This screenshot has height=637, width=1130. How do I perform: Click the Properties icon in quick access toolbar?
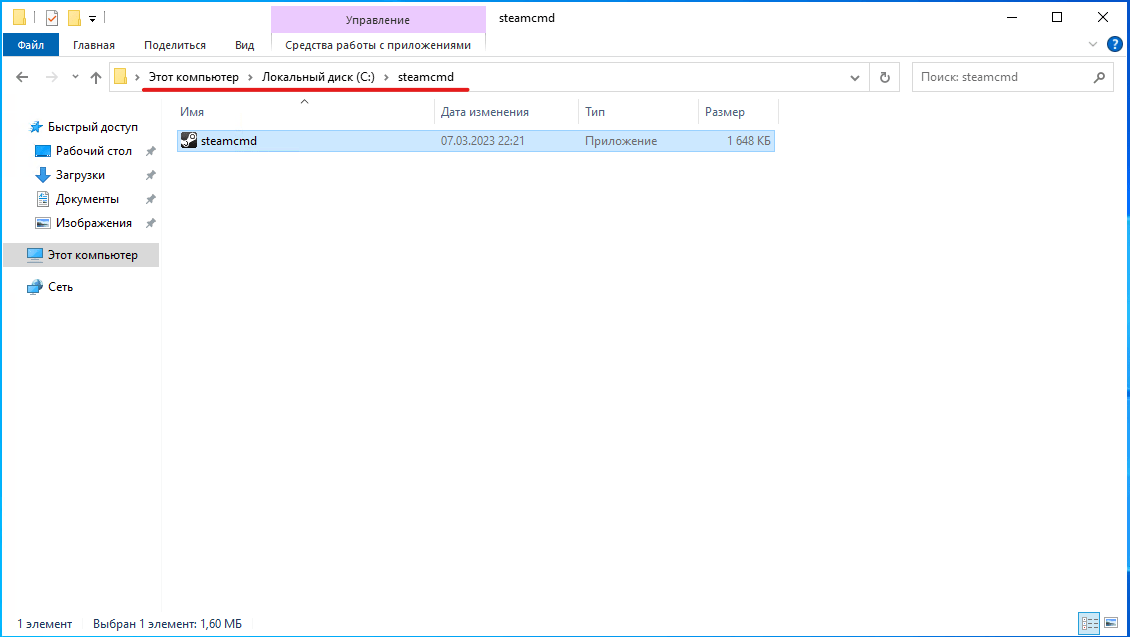pyautogui.click(x=52, y=18)
